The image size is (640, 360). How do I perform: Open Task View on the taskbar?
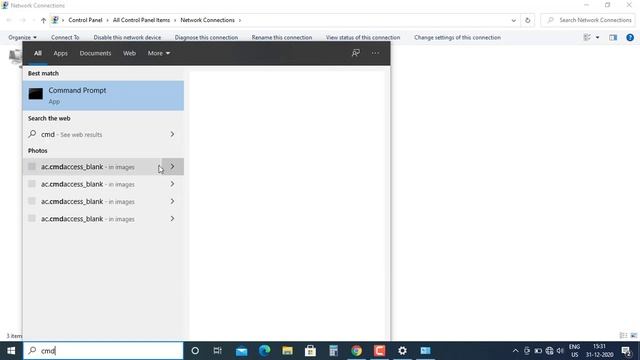[x=218, y=351]
